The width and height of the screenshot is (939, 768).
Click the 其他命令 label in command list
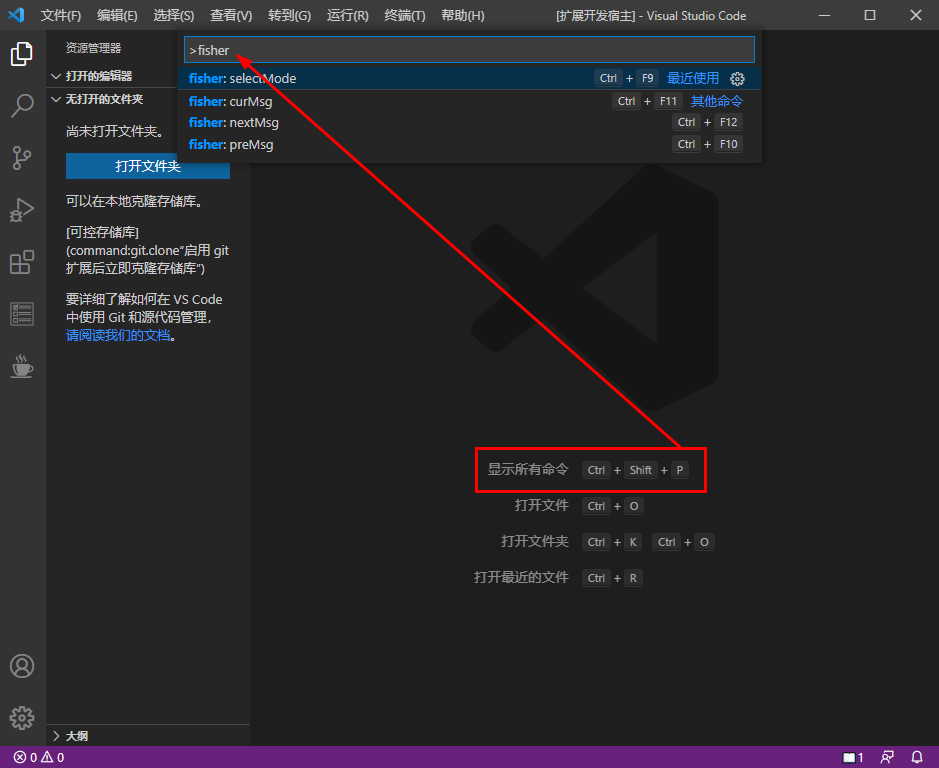coord(717,101)
